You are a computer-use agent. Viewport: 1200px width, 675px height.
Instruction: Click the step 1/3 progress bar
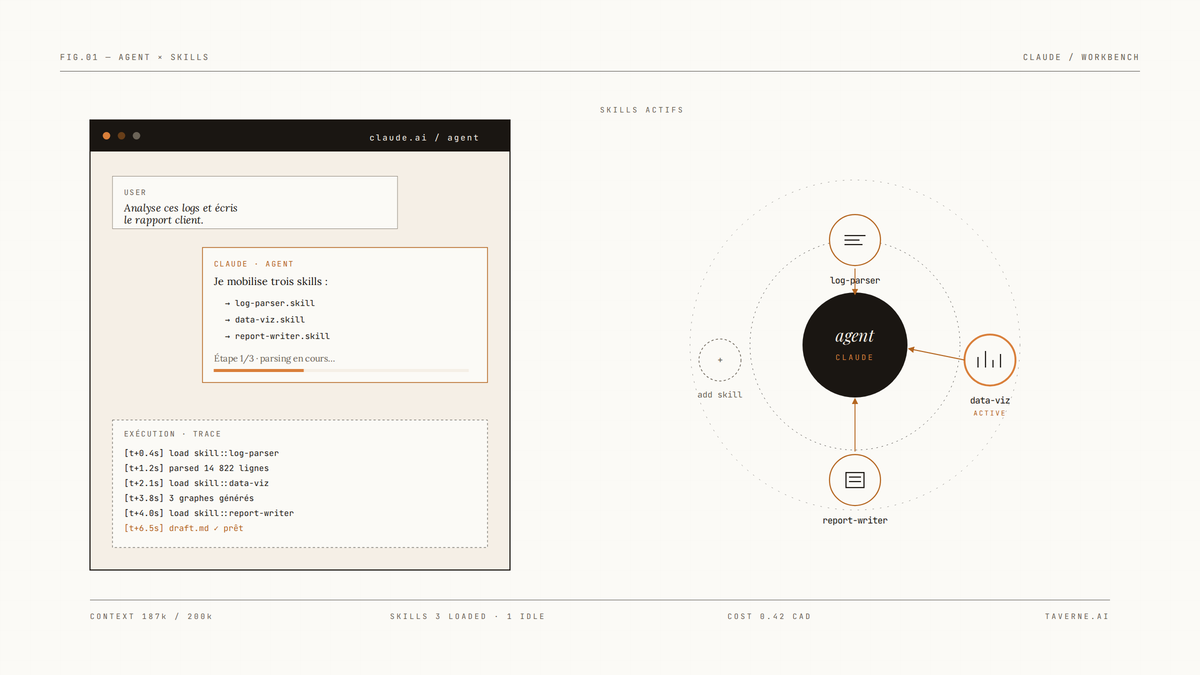(x=341, y=370)
